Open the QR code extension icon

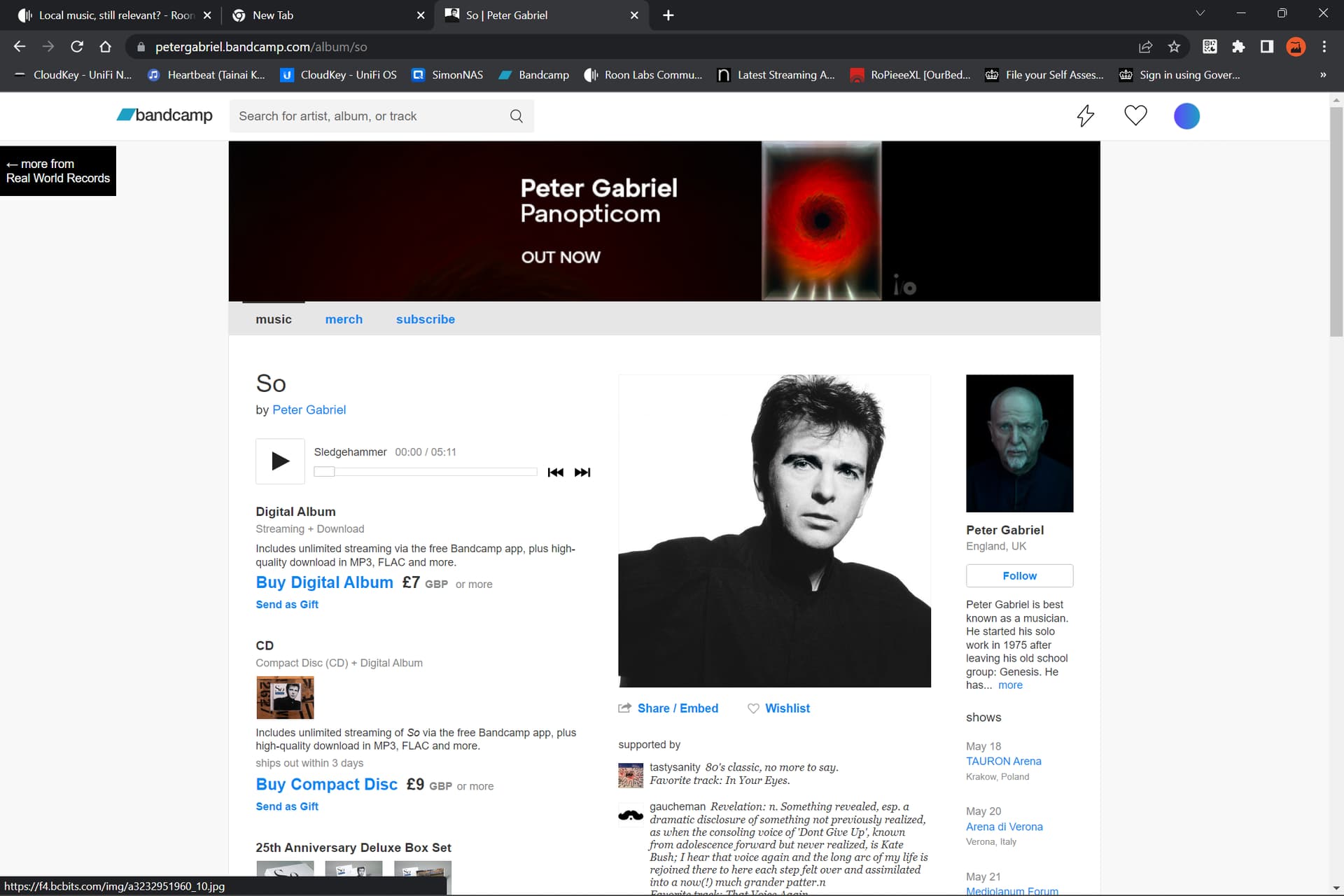[1210, 47]
